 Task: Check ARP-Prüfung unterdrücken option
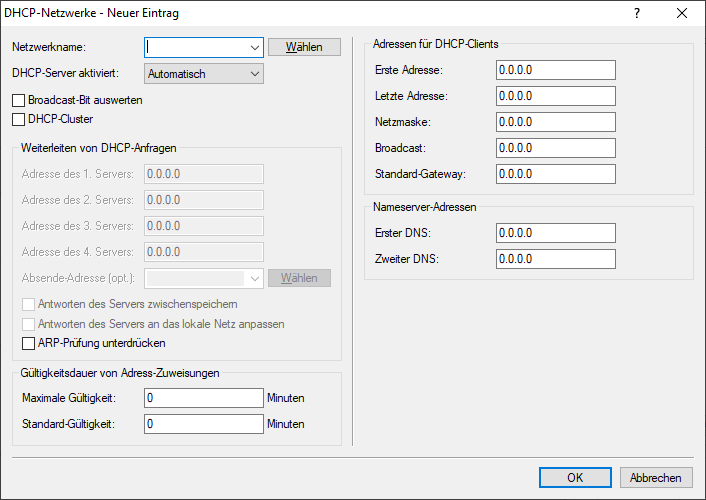pyautogui.click(x=28, y=343)
